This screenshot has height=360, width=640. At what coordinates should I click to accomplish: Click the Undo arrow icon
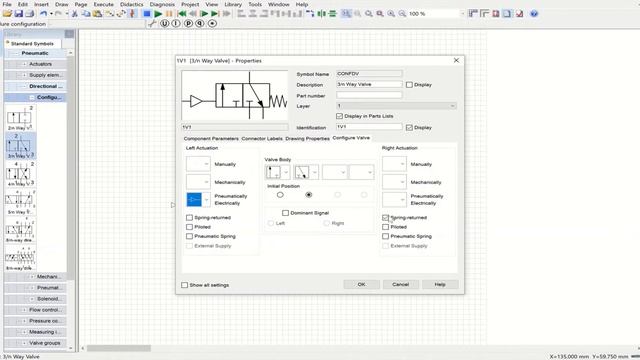43,13
